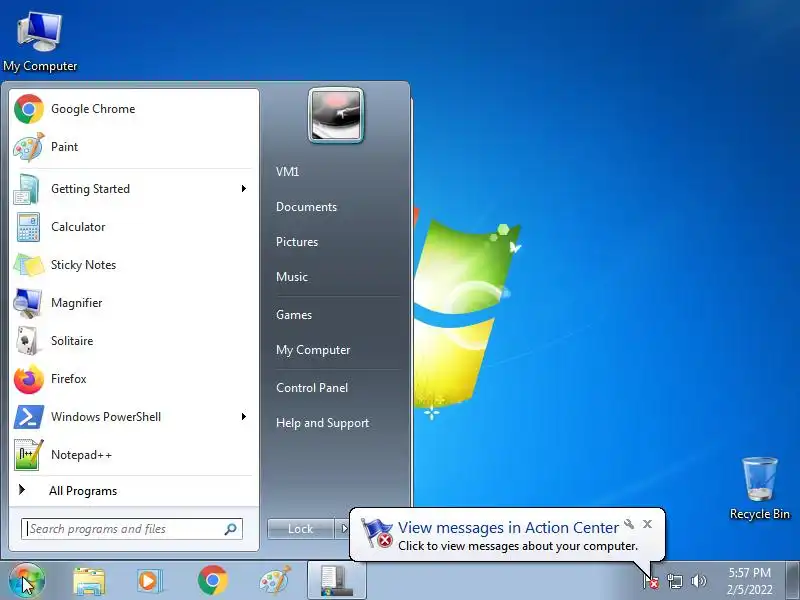Expand the Windows PowerShell jump list arrow
Image resolution: width=800 pixels, height=600 pixels.
coord(244,417)
